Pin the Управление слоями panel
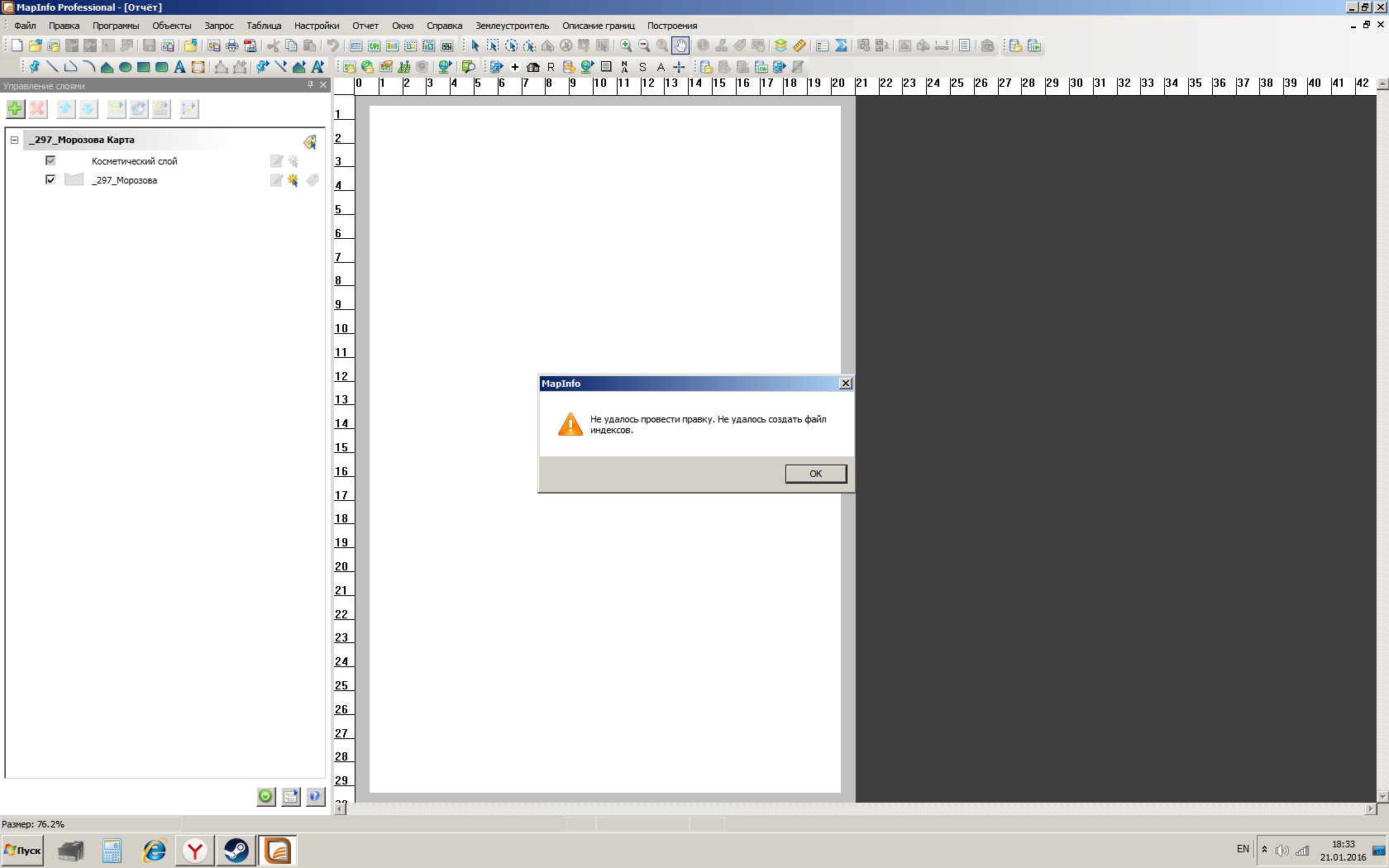Image resolution: width=1389 pixels, height=868 pixels. click(311, 84)
